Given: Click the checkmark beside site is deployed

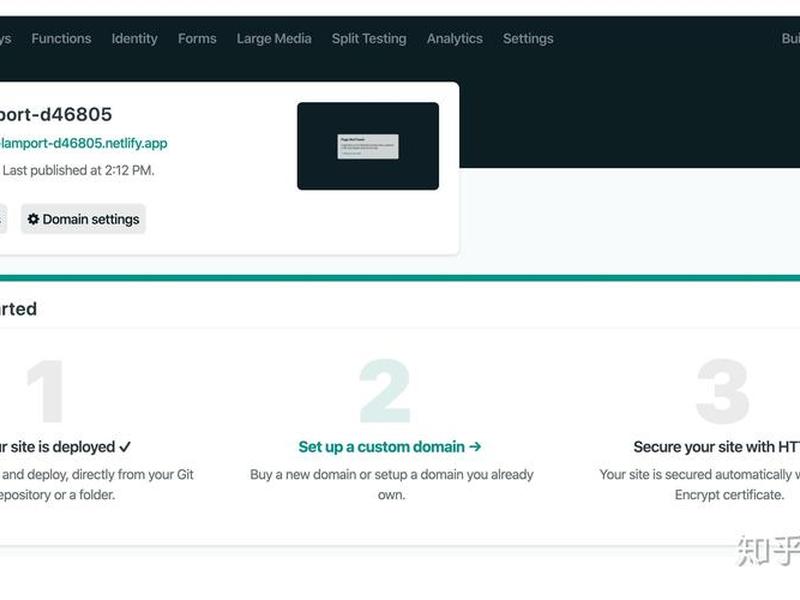Looking at the screenshot, I should [x=125, y=447].
